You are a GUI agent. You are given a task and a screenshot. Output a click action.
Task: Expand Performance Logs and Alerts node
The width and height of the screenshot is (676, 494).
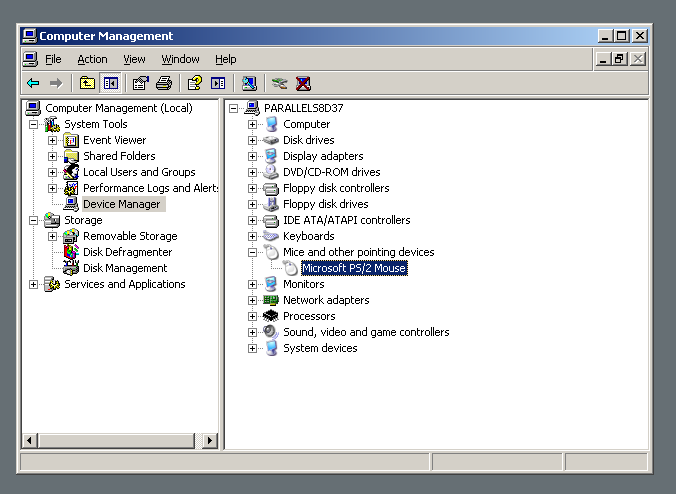click(x=52, y=188)
